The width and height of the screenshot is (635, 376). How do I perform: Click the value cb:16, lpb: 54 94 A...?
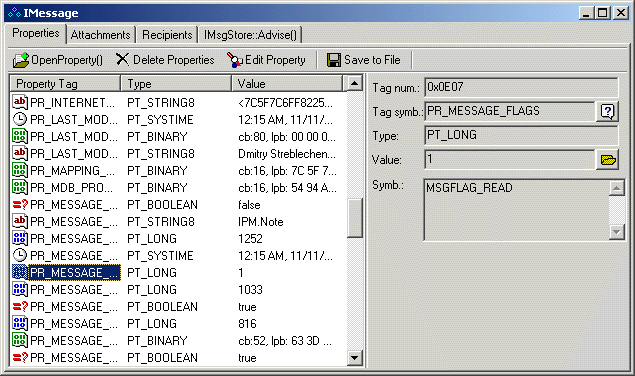pyautogui.click(x=287, y=188)
